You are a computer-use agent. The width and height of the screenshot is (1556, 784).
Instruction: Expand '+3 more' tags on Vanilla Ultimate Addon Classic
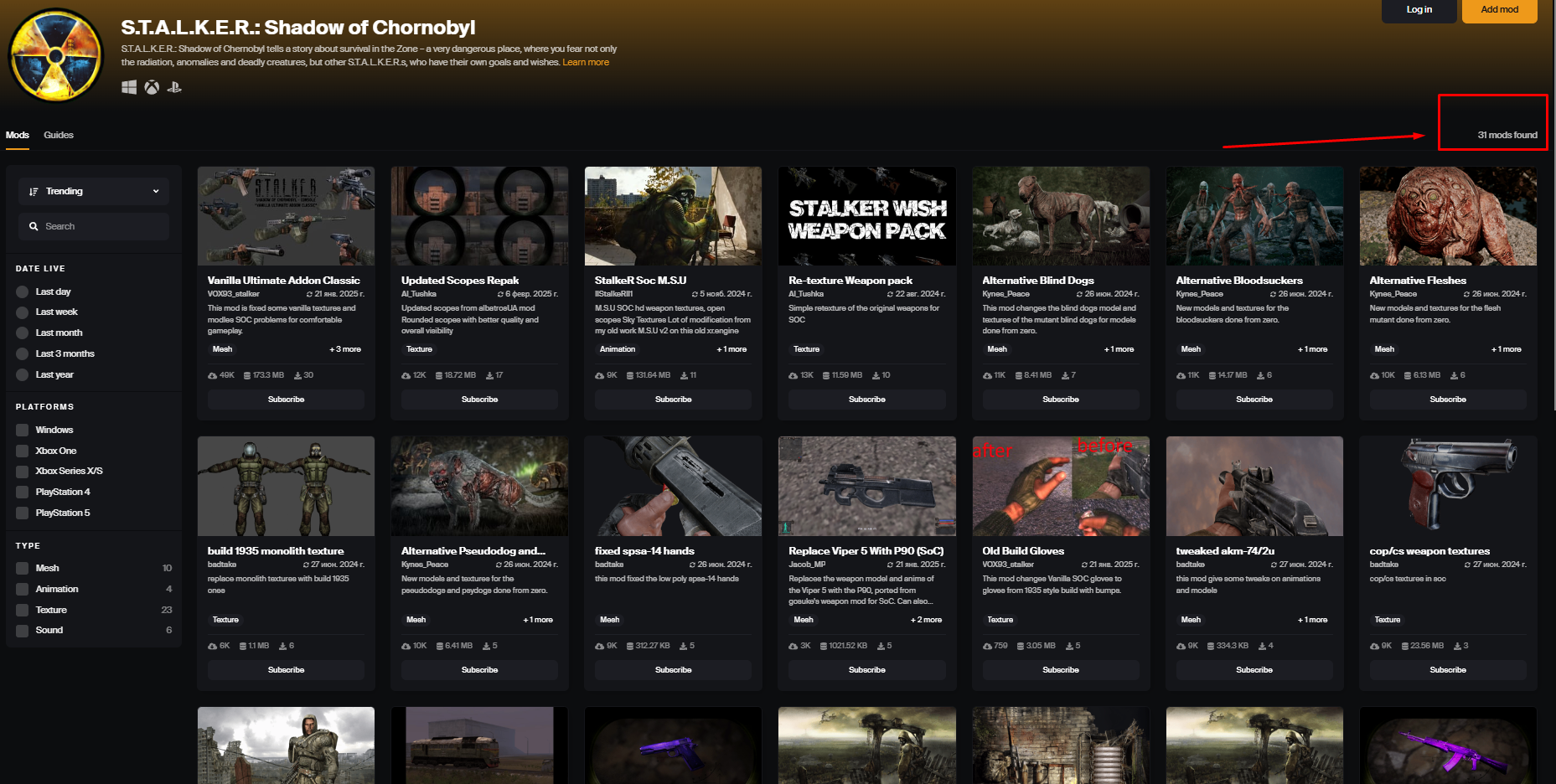345,349
